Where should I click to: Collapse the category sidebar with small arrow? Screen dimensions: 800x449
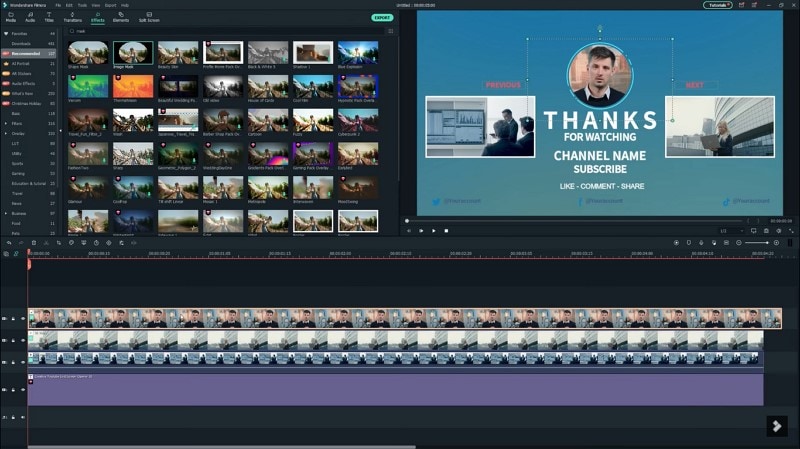pyautogui.click(x=61, y=131)
